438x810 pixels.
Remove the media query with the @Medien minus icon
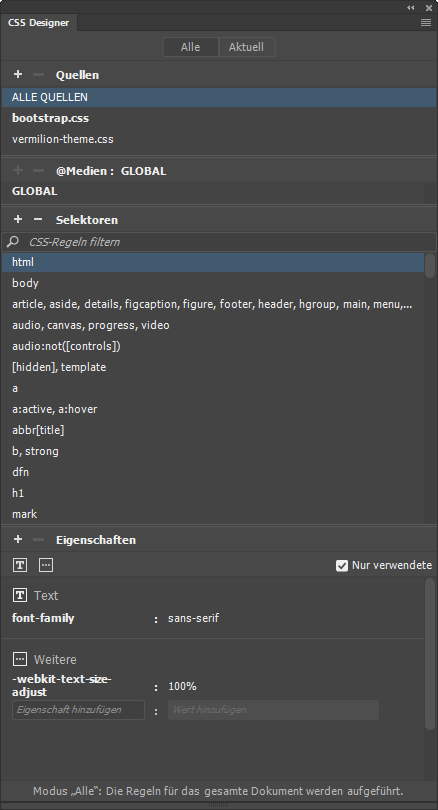38,170
